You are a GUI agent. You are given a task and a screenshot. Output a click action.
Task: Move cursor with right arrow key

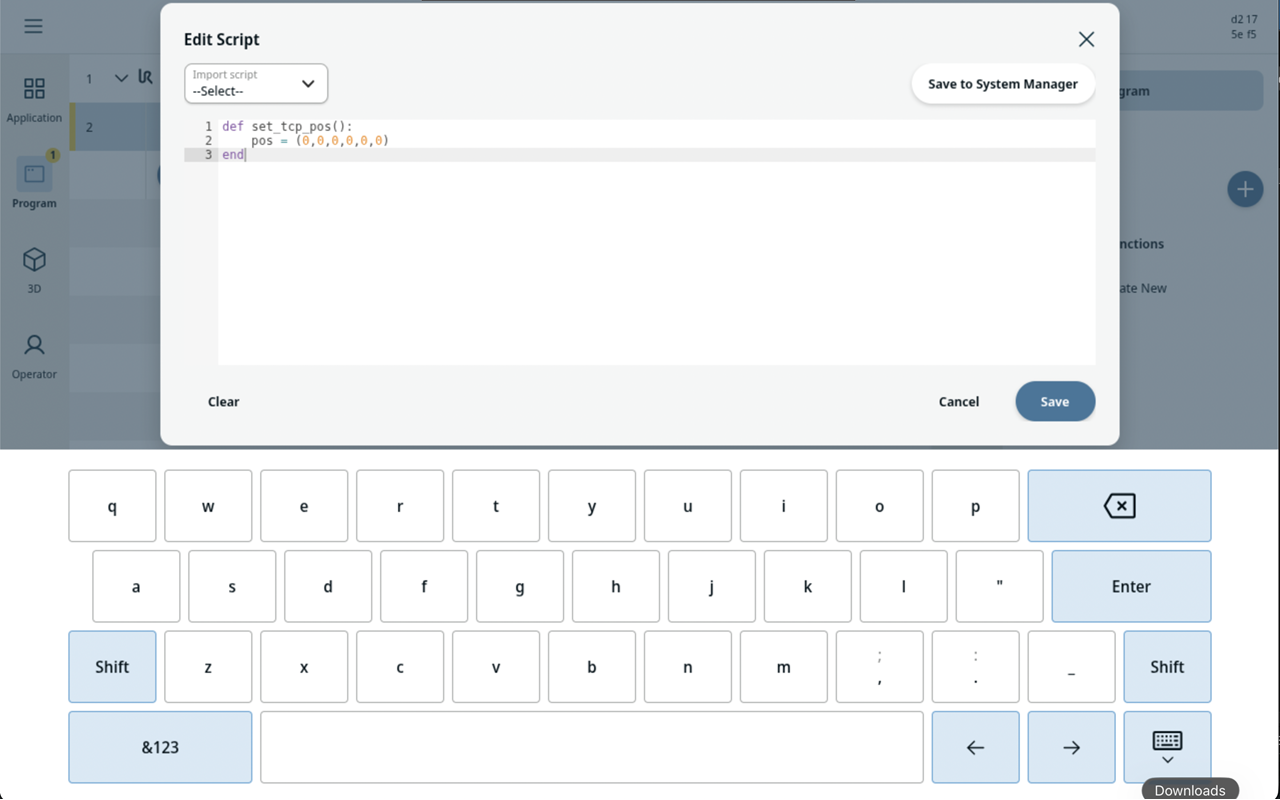point(1071,747)
